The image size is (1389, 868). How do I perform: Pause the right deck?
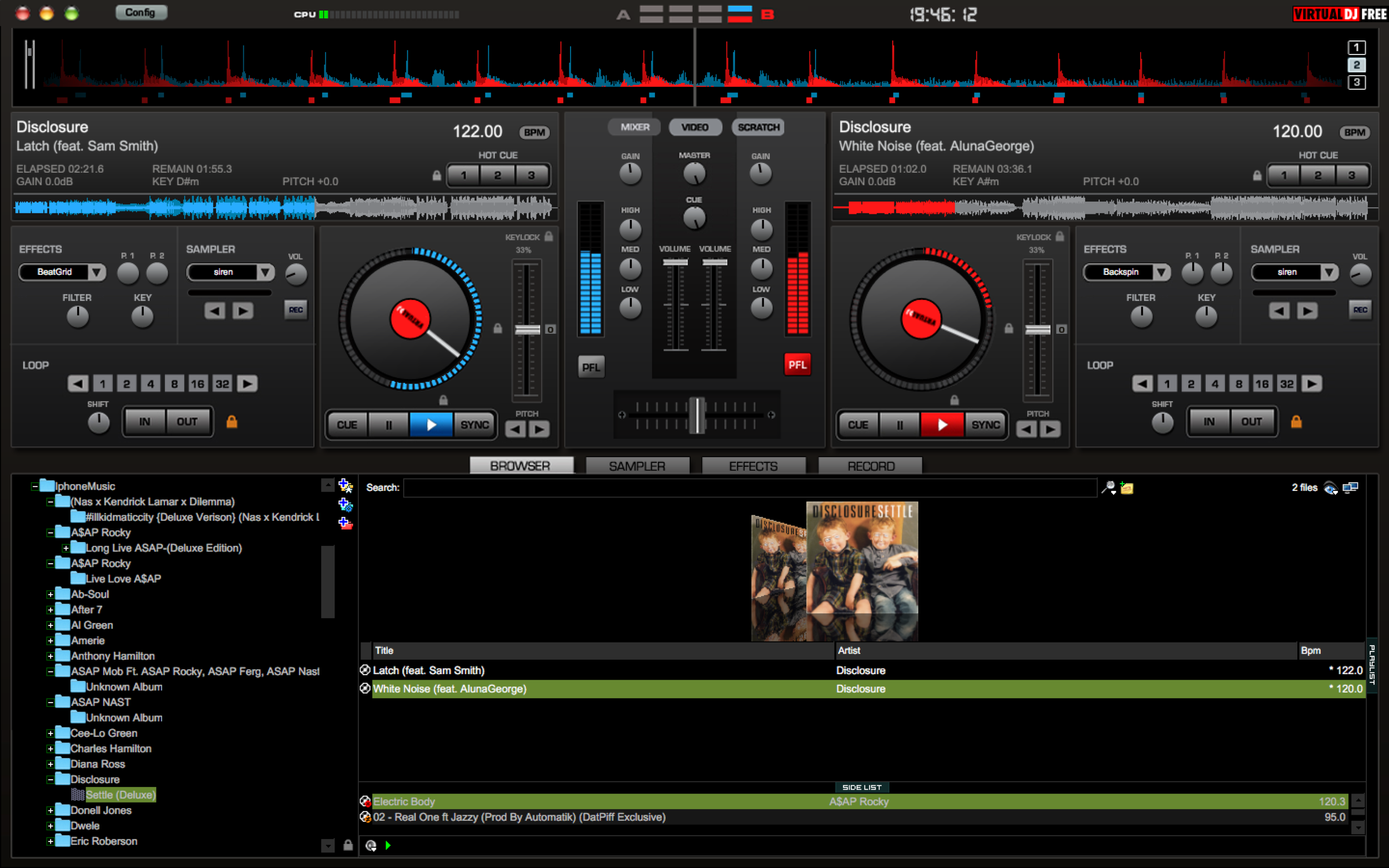(x=900, y=425)
